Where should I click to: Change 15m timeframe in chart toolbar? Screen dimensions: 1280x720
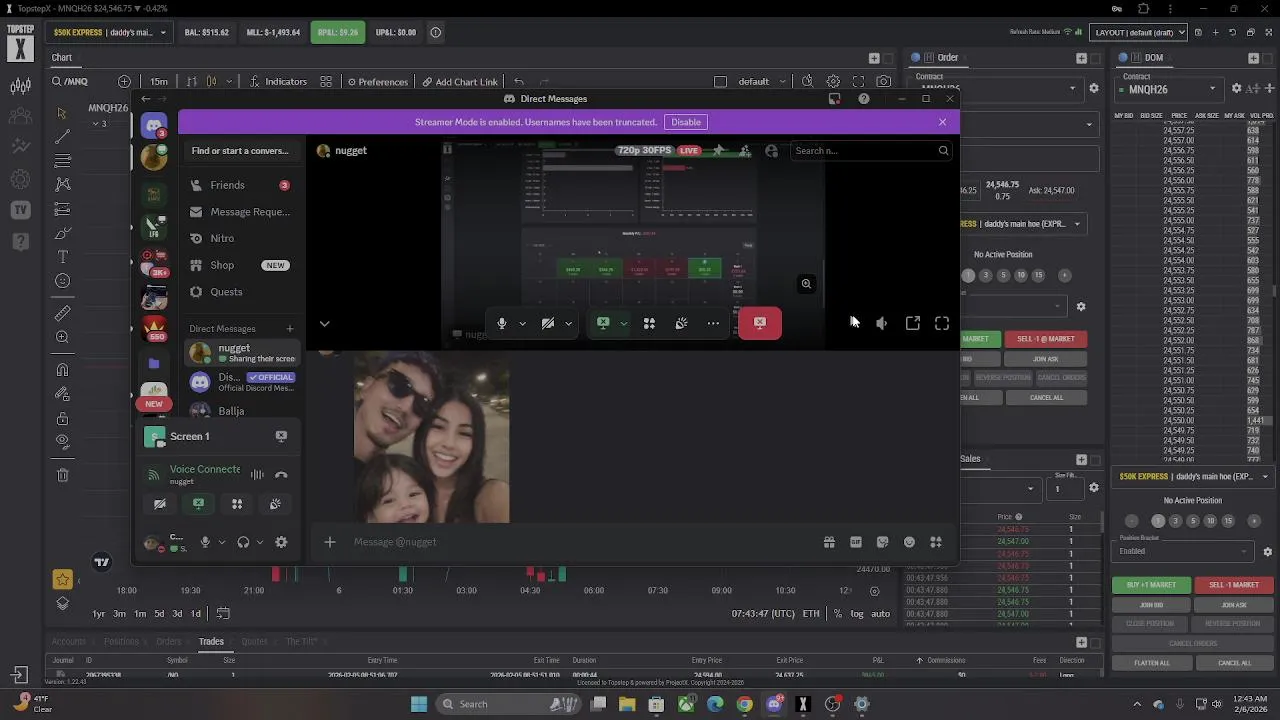coord(159,82)
